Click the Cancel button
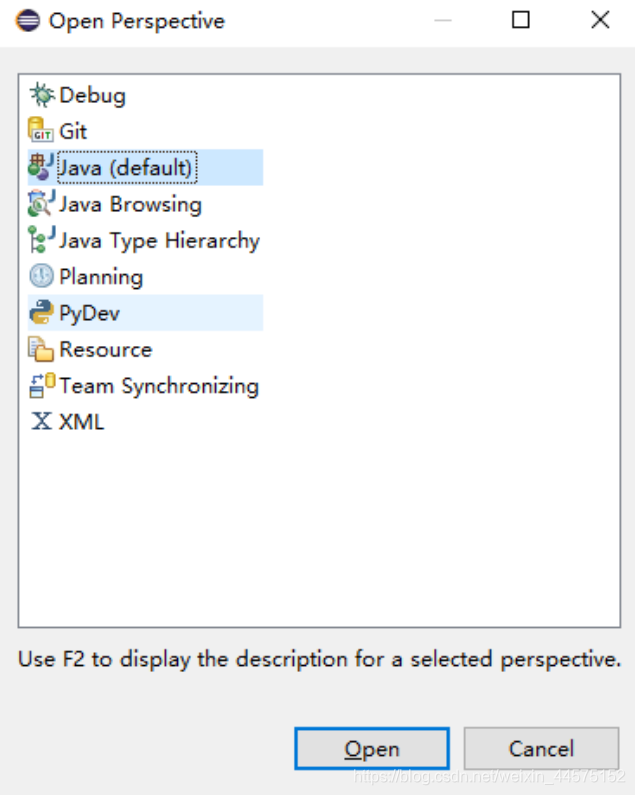 coord(541,748)
